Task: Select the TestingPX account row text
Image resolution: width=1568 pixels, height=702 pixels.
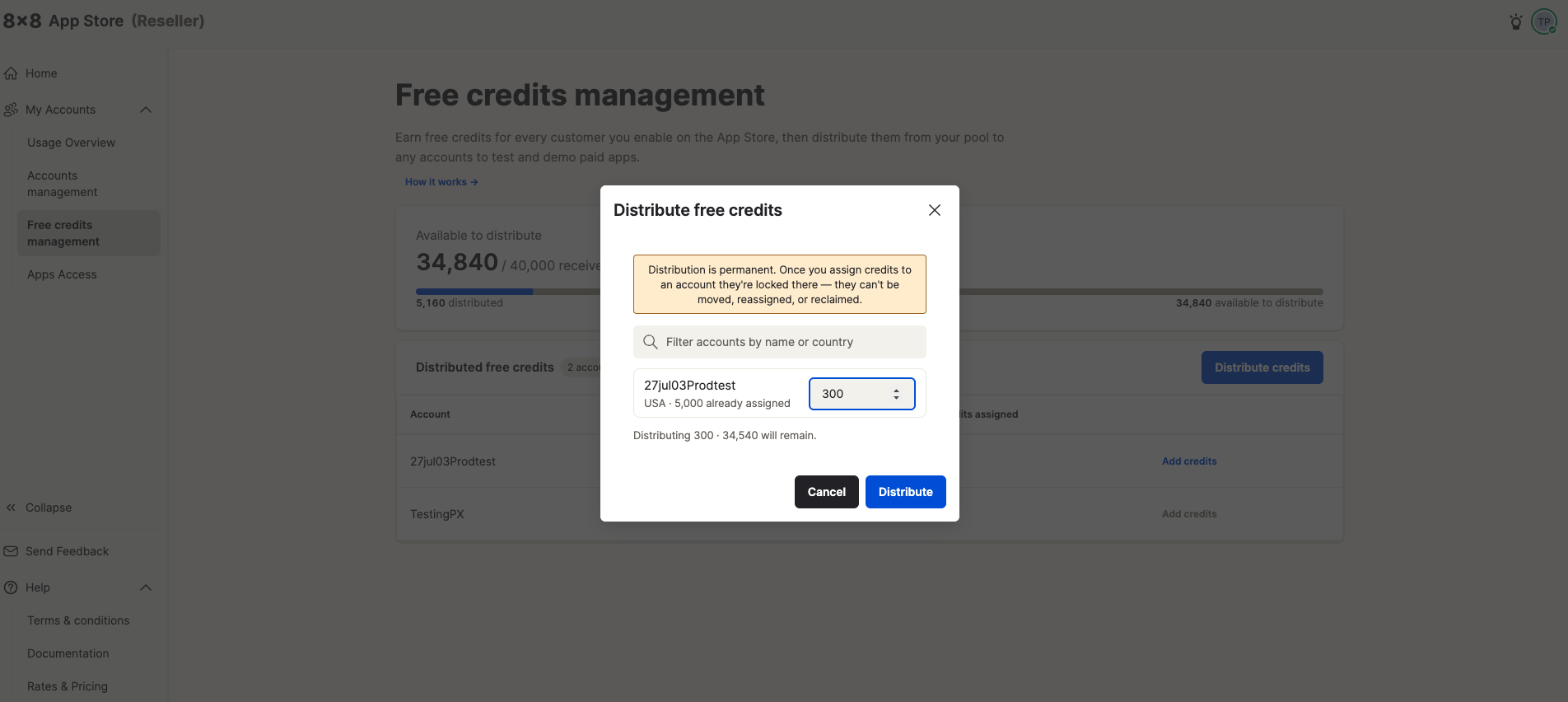Action: (x=437, y=514)
